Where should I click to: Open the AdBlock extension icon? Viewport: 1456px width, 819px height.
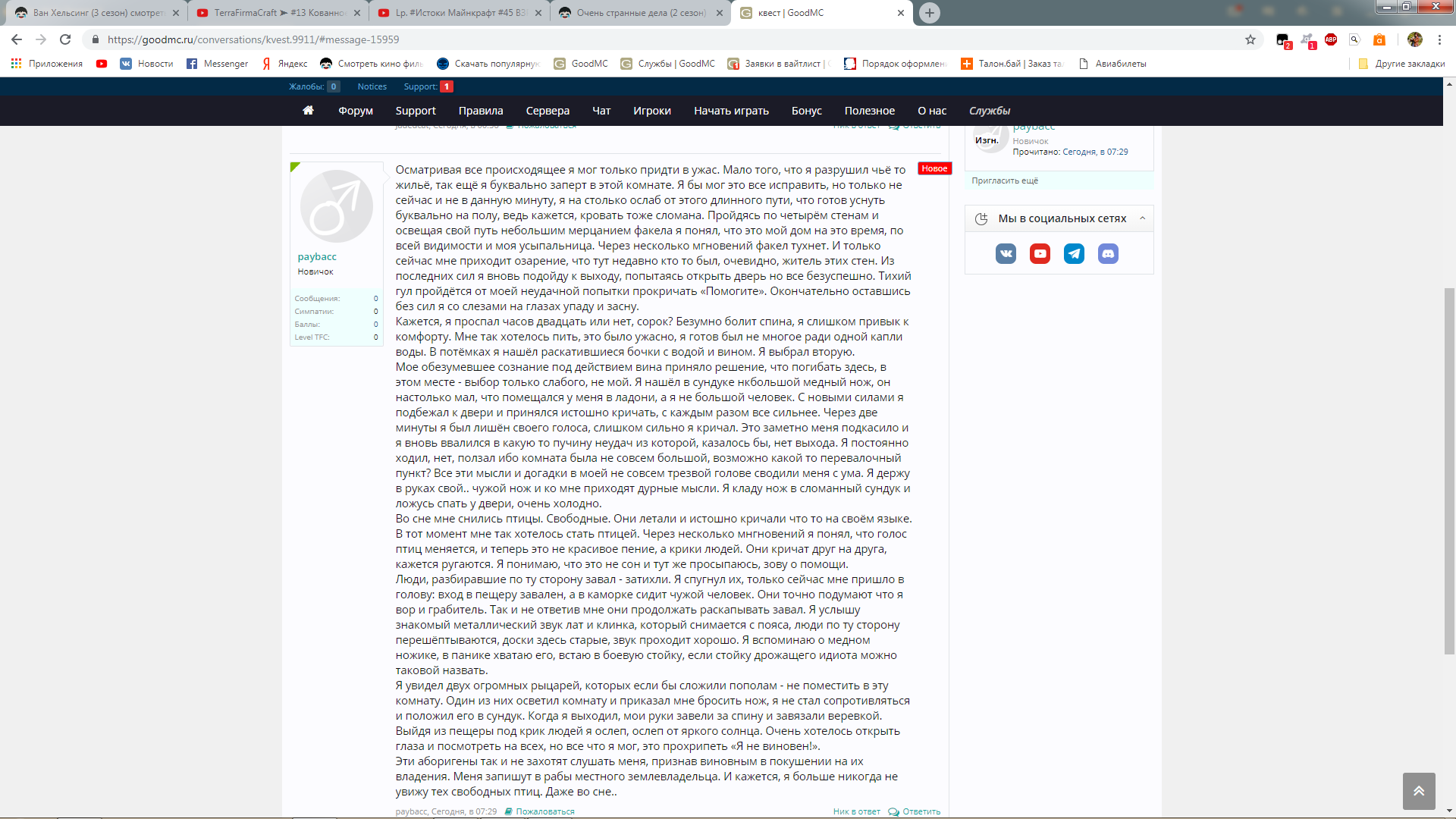click(x=1331, y=39)
